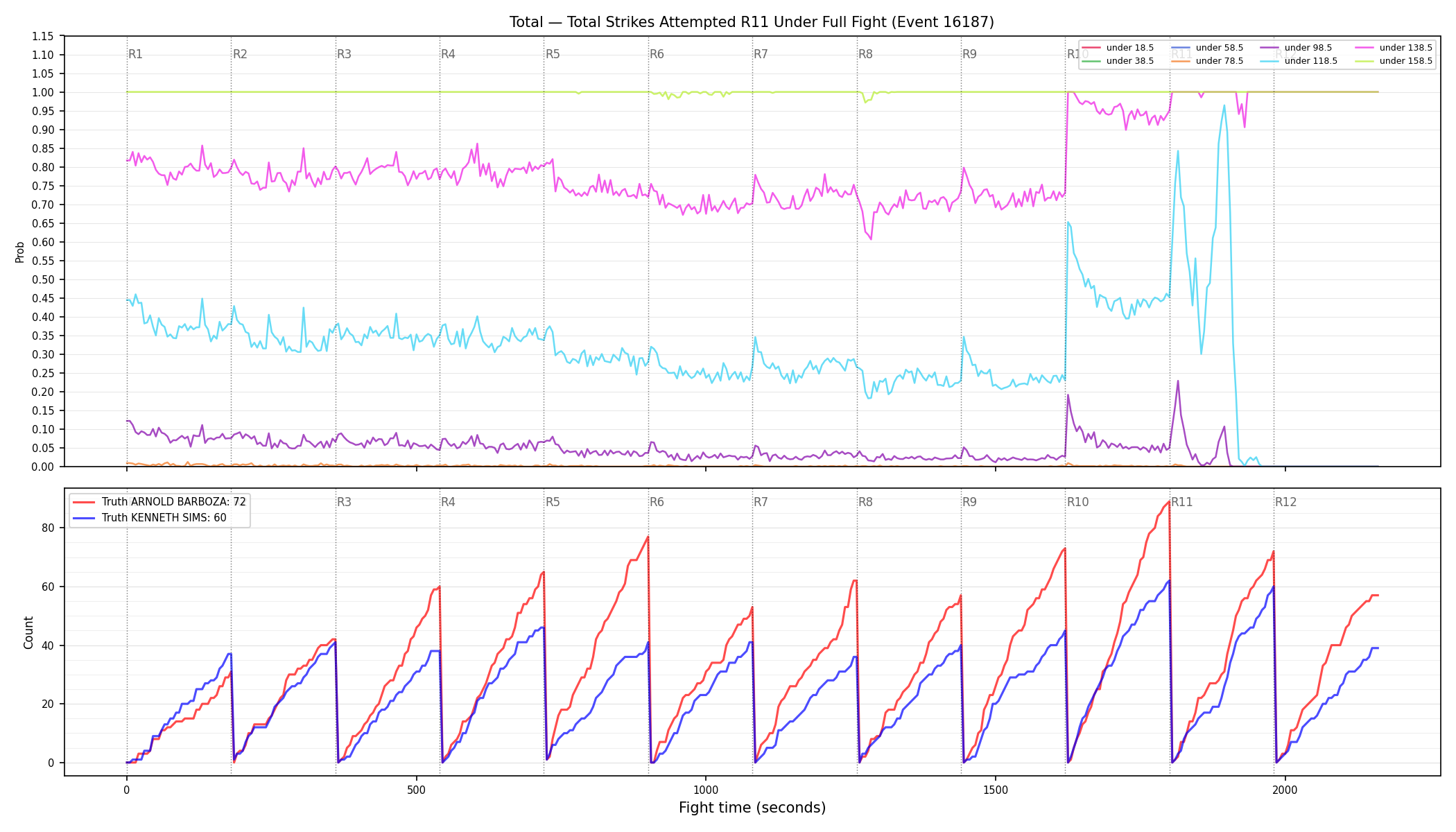Click the 60 tick on the Count axis
Viewport: 1456px width, 832px height.
point(49,587)
